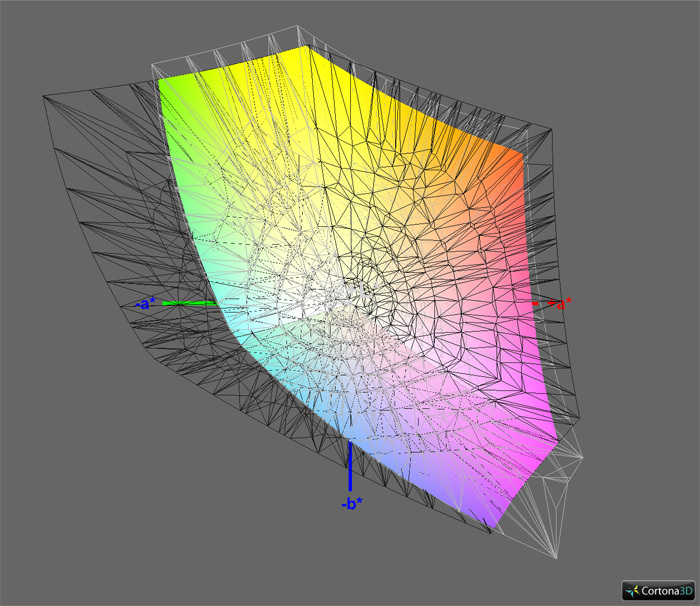
Task: Click the red +a* axis label
Action: [560, 304]
